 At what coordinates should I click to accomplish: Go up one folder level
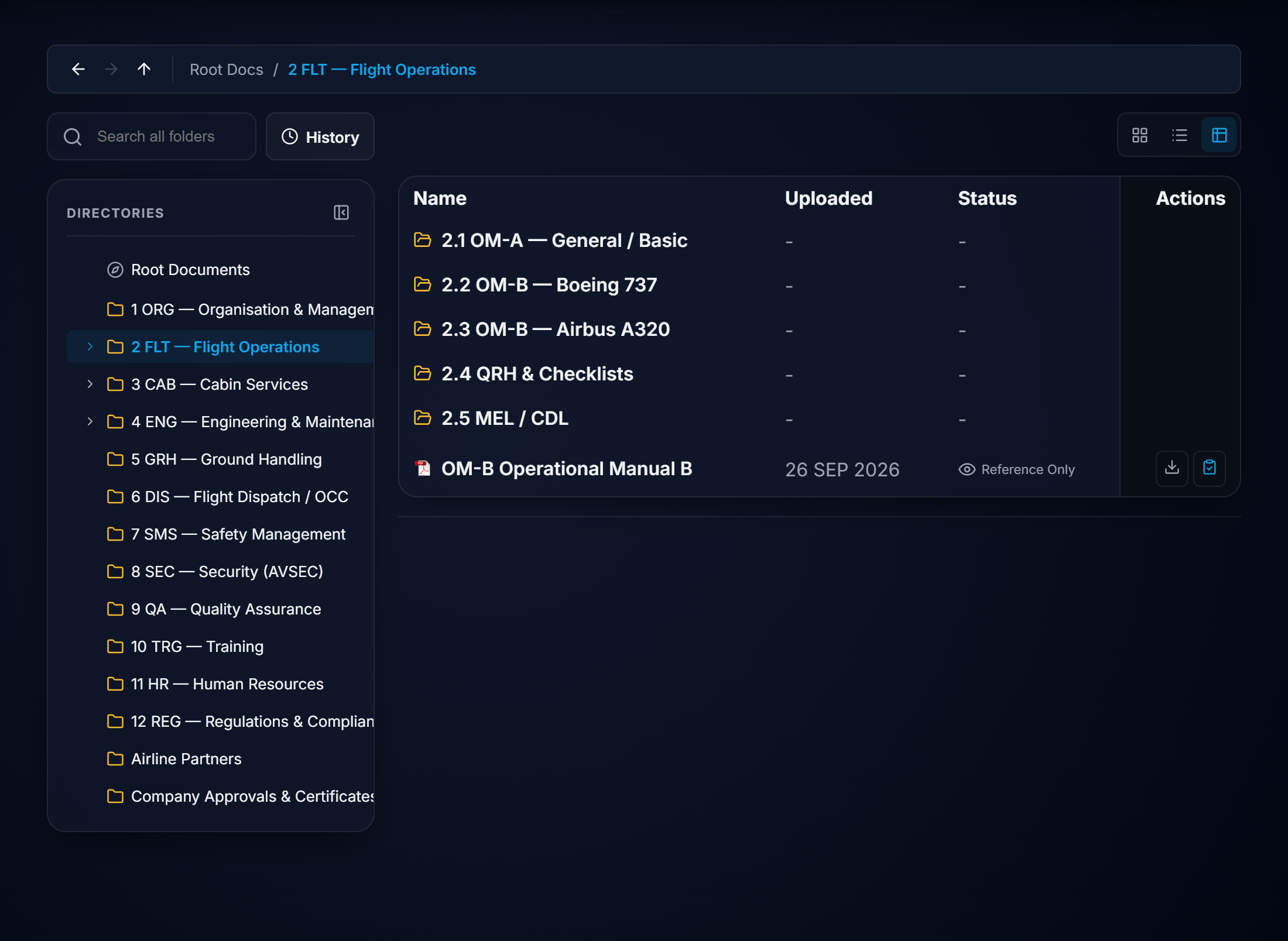tap(144, 69)
